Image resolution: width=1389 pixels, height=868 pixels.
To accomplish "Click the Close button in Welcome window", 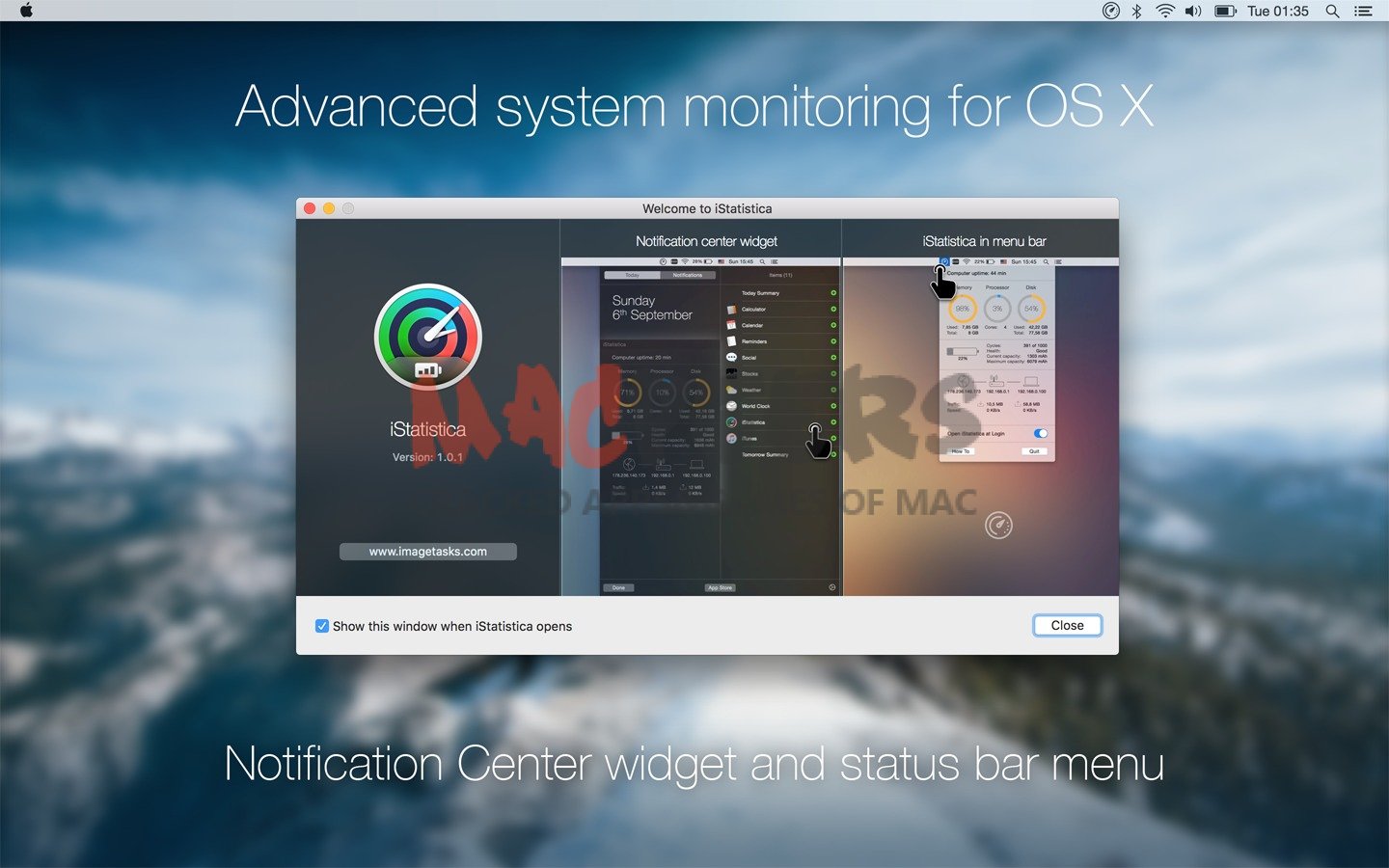I will (x=1067, y=625).
